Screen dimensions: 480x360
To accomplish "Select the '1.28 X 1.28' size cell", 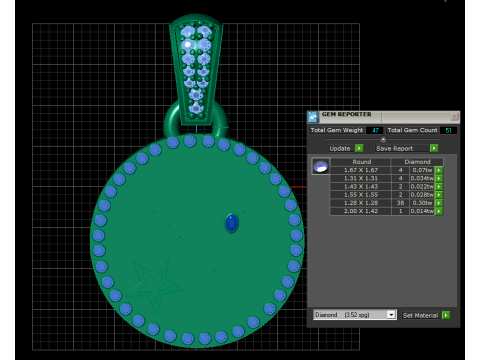I will (361, 203).
